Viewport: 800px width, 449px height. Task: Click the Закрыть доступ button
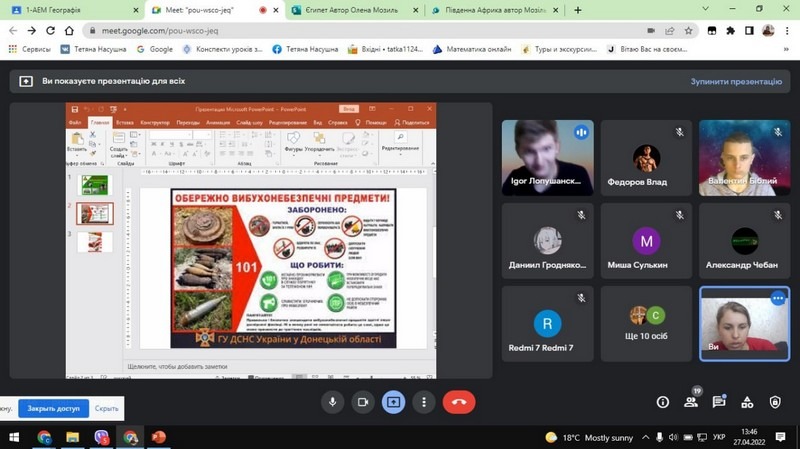[54, 408]
